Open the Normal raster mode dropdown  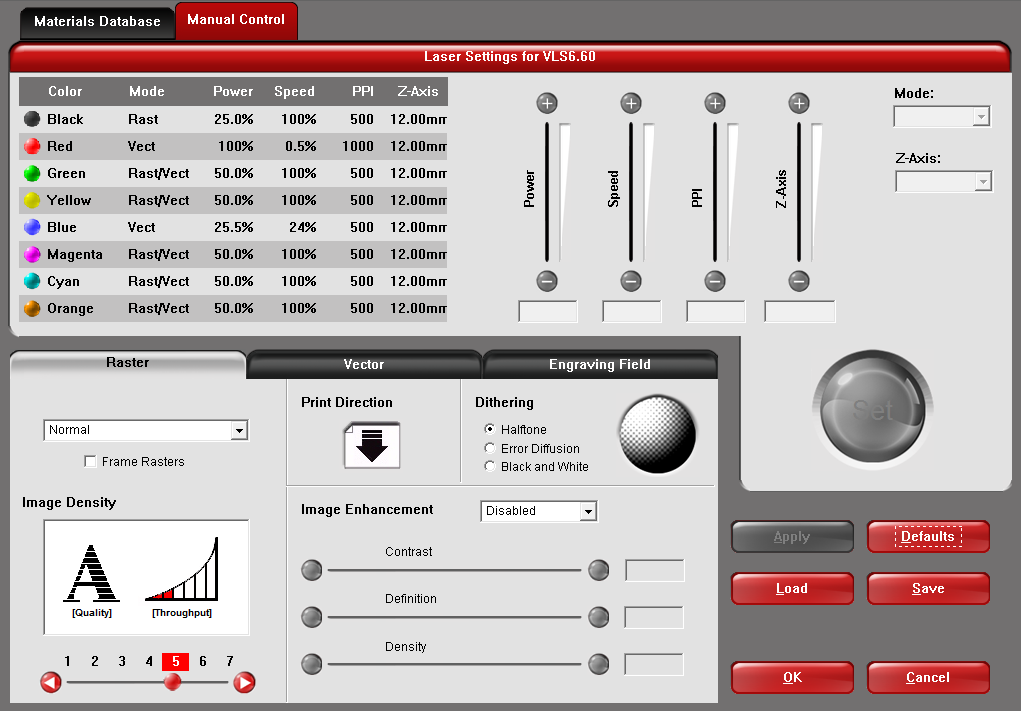coord(146,430)
